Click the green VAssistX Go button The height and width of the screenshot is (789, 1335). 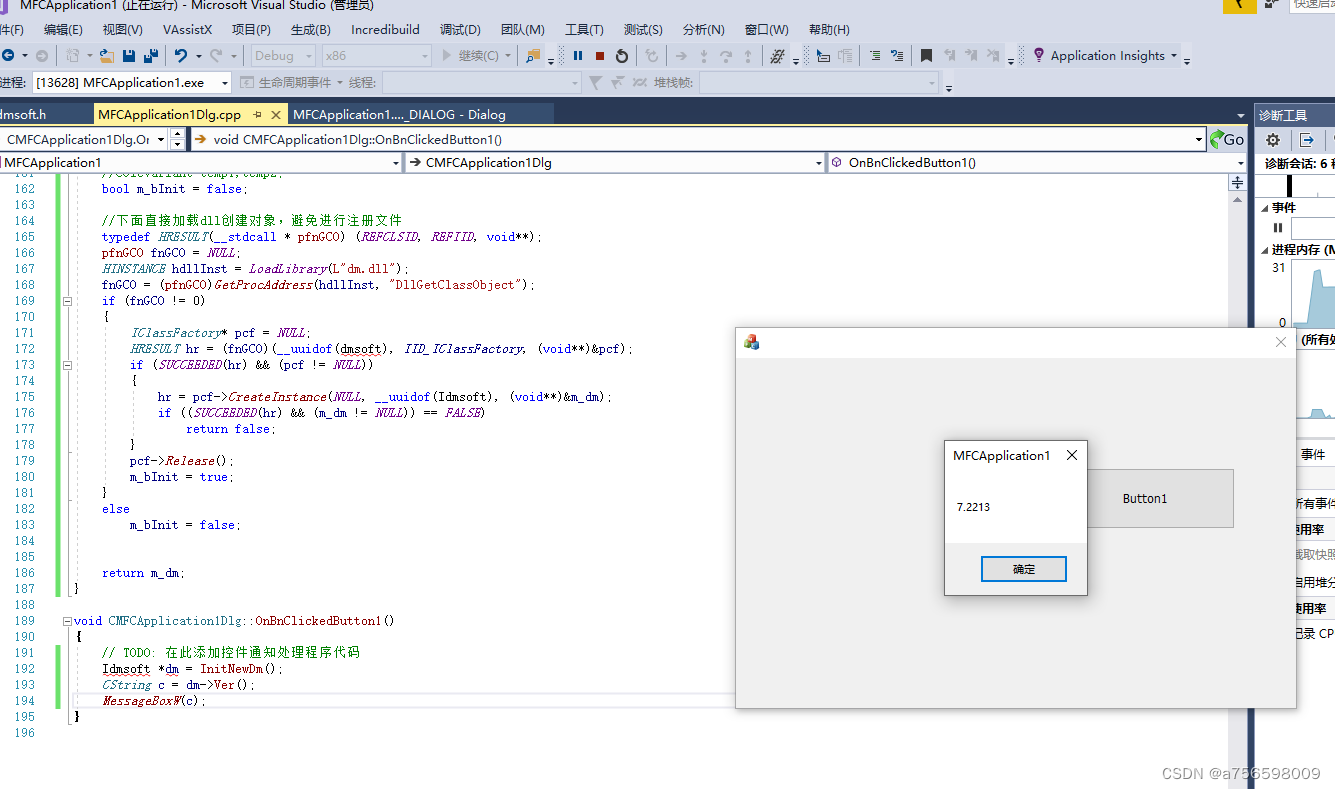(1227, 139)
